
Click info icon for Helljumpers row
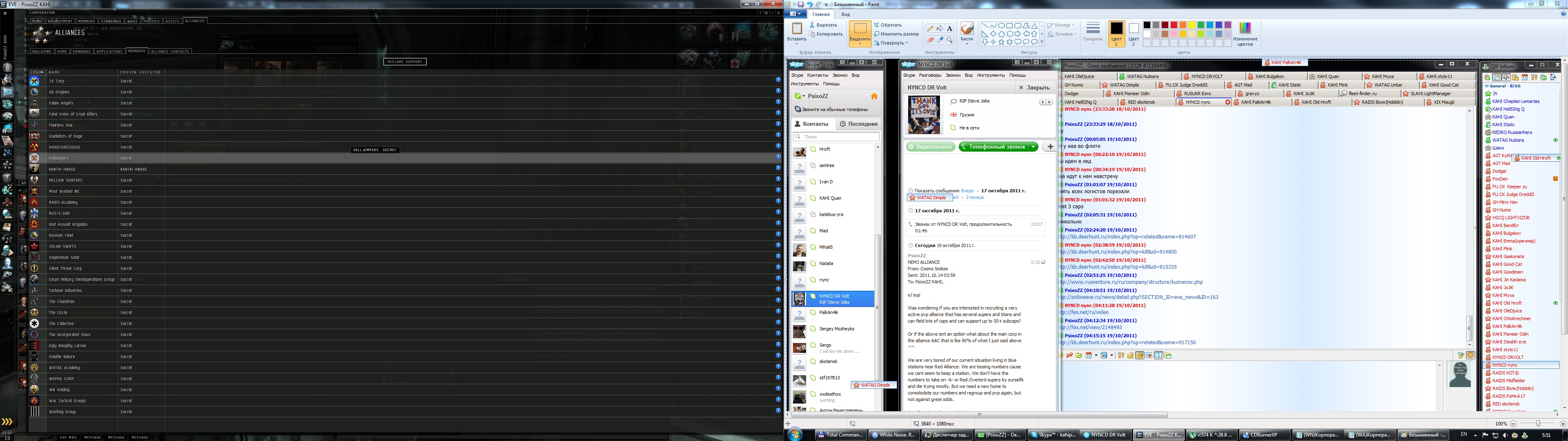tap(778, 158)
